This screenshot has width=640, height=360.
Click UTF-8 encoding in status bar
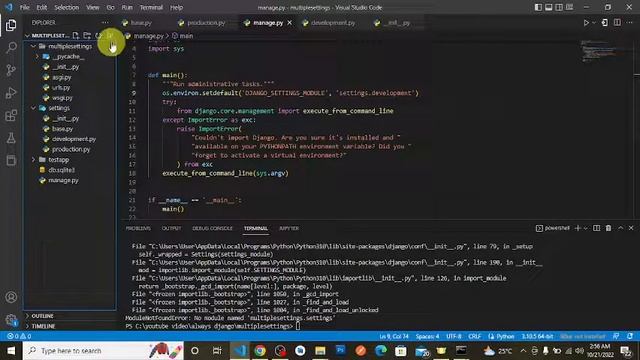pyautogui.click(x=453, y=336)
